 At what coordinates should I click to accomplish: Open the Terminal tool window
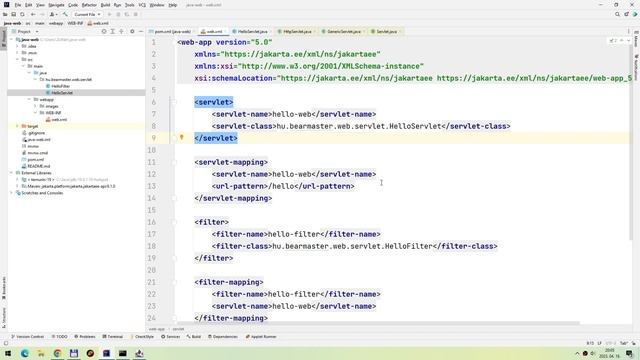[x=113, y=337]
